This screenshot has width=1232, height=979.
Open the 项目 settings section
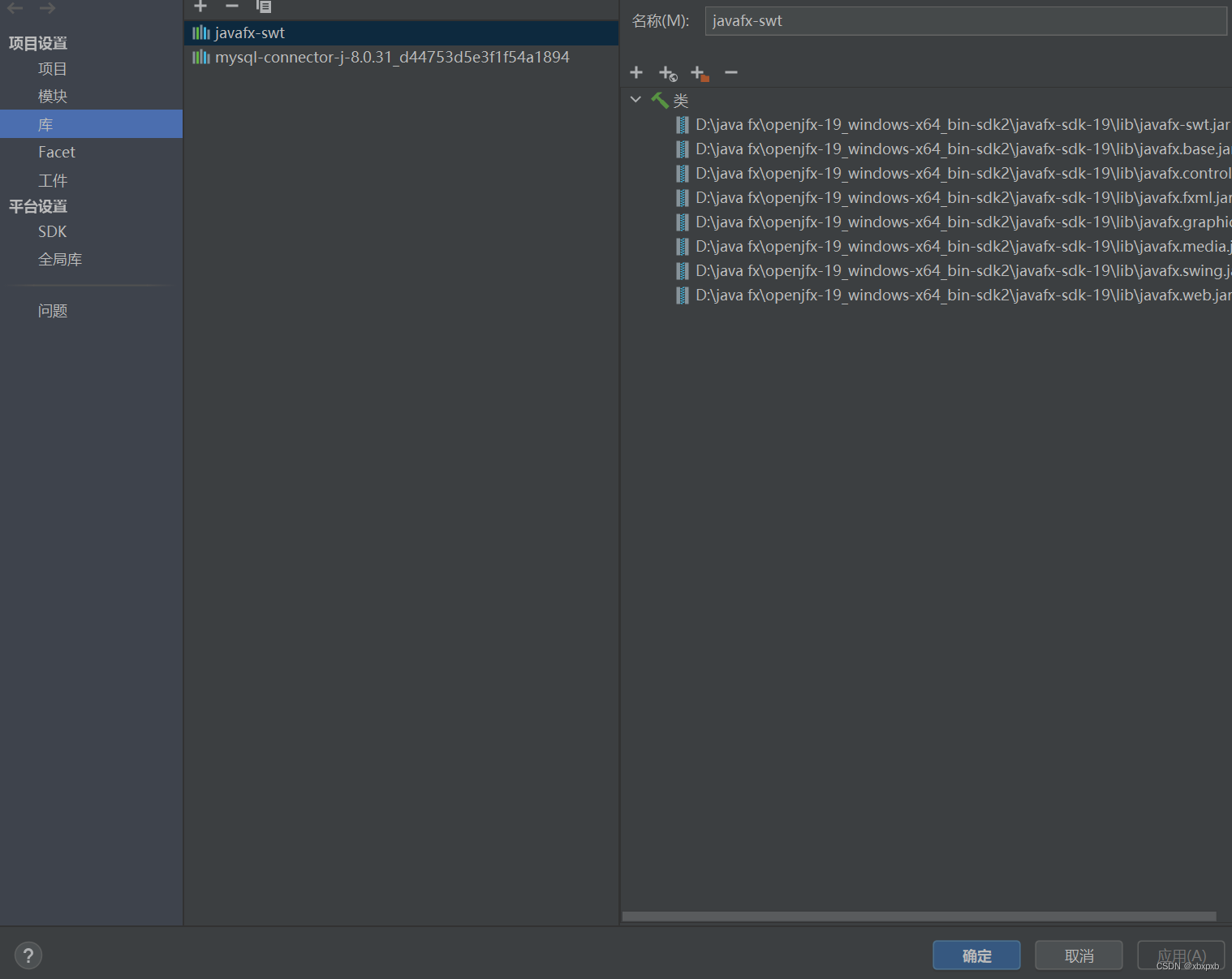coord(52,68)
